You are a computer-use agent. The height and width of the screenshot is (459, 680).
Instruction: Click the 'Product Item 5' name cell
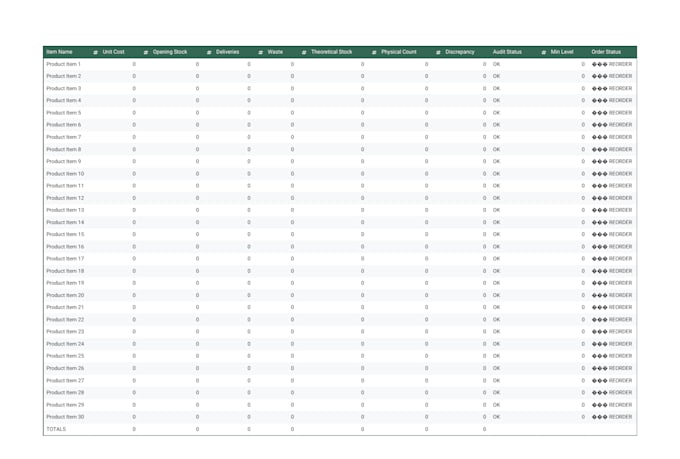click(x=64, y=113)
